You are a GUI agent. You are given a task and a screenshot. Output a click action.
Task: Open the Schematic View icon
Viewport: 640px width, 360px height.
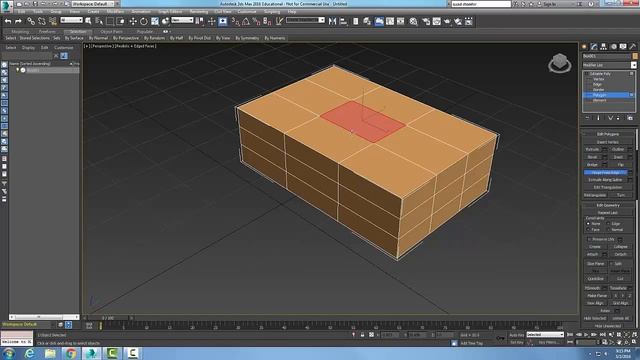401,21
